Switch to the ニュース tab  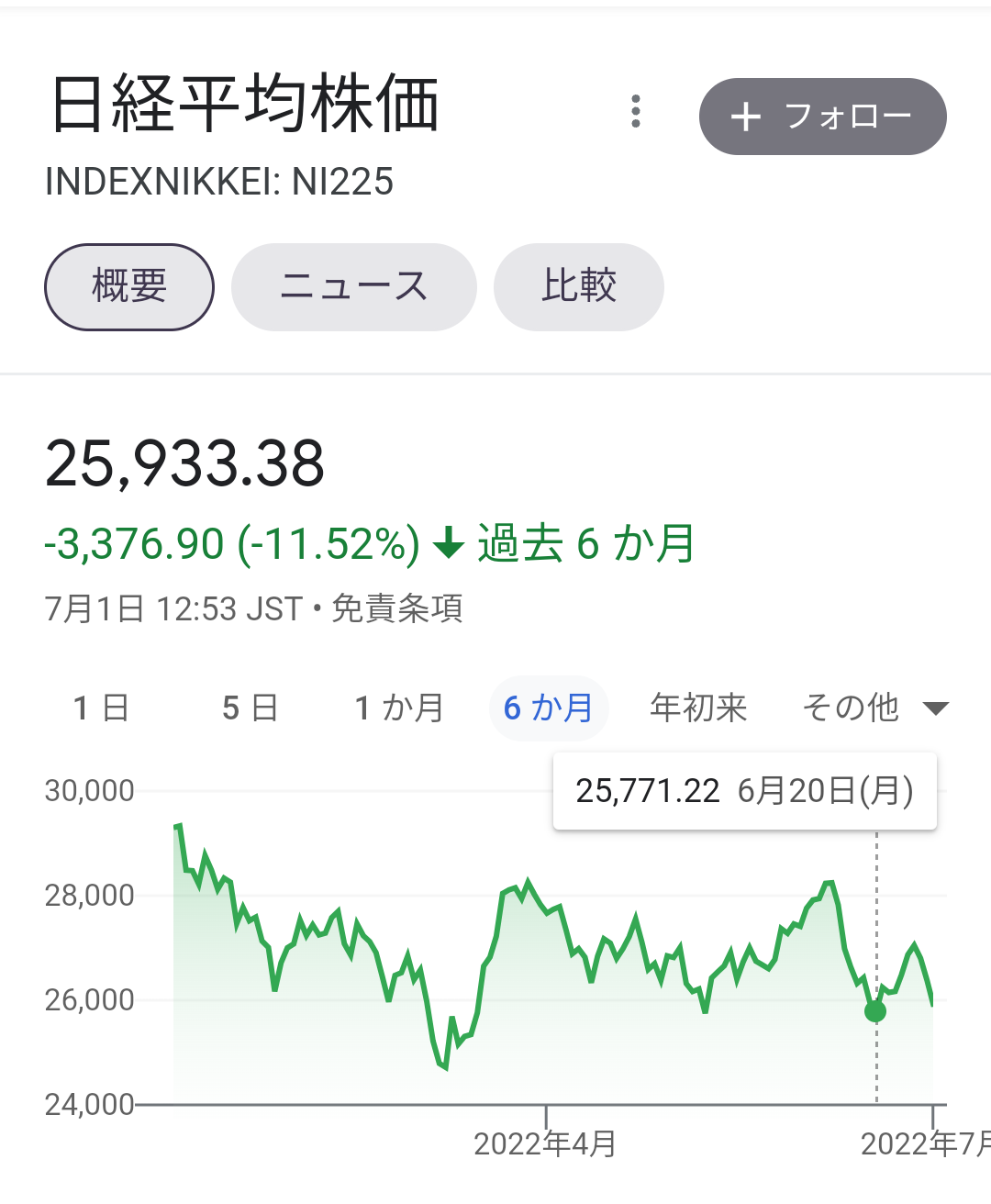coord(354,287)
